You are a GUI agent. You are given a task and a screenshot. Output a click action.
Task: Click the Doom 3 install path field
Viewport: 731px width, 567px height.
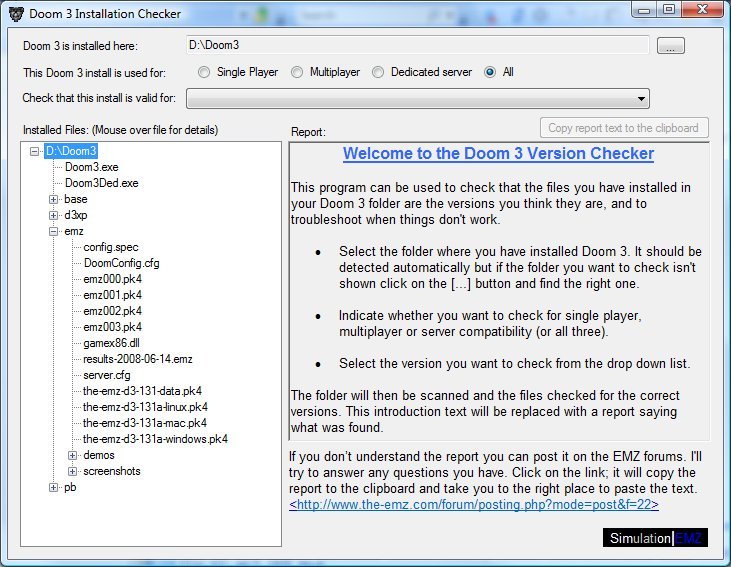click(x=416, y=45)
